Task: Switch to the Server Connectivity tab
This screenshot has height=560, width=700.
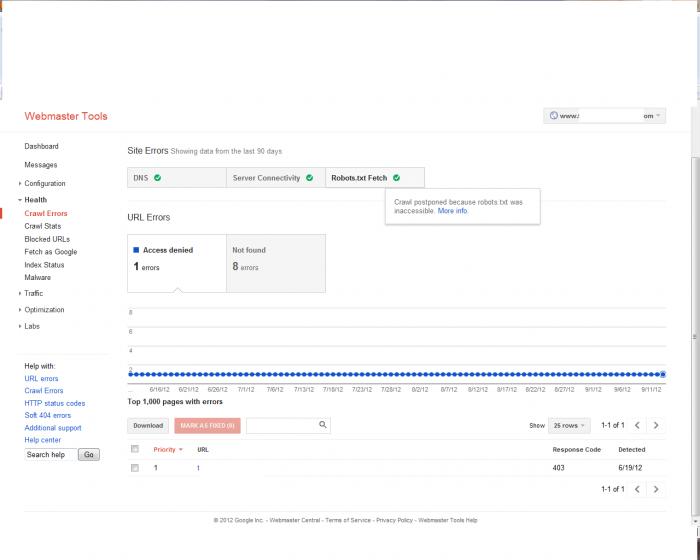Action: coord(276,178)
